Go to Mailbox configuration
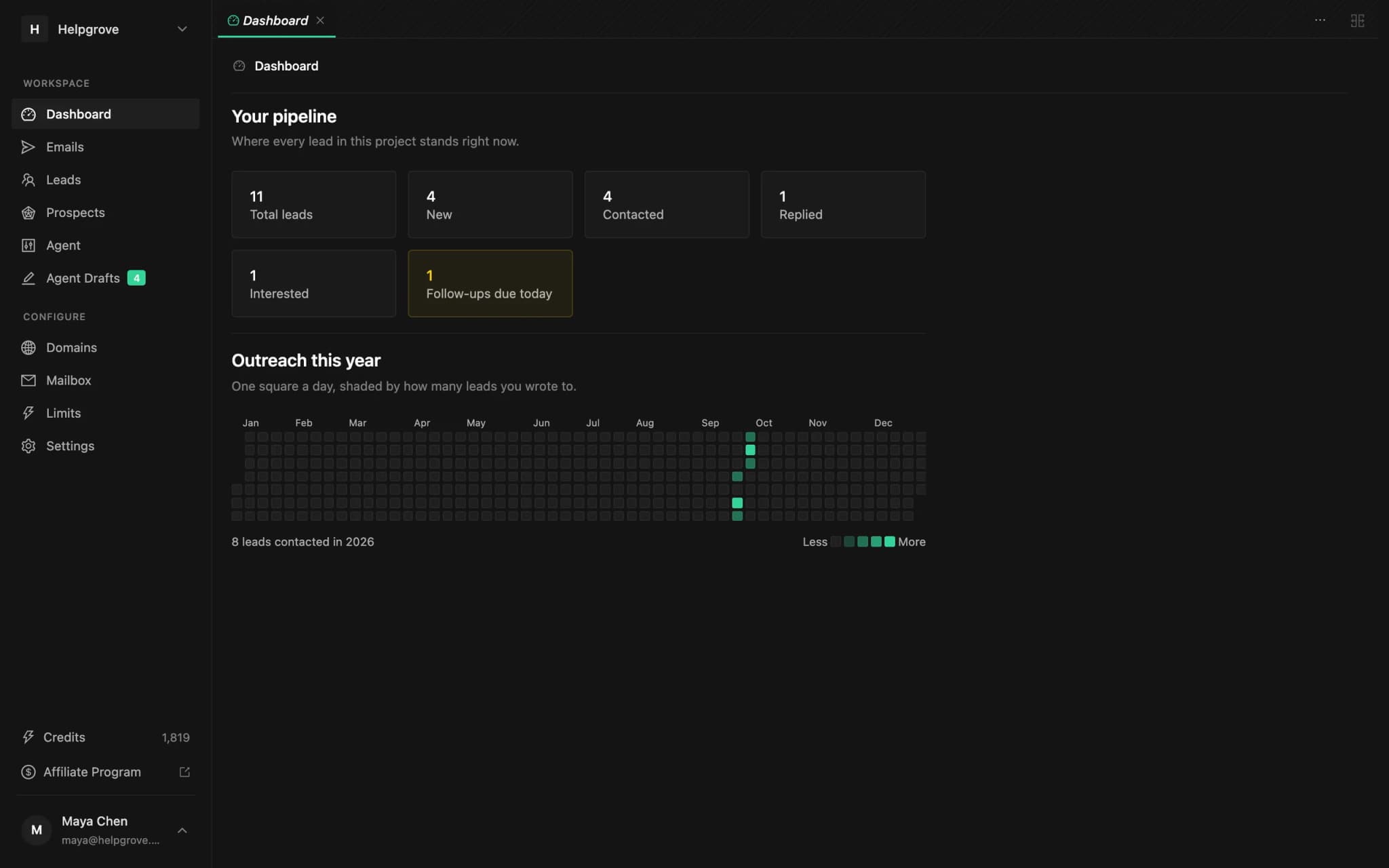The height and width of the screenshot is (868, 1389). click(106, 380)
